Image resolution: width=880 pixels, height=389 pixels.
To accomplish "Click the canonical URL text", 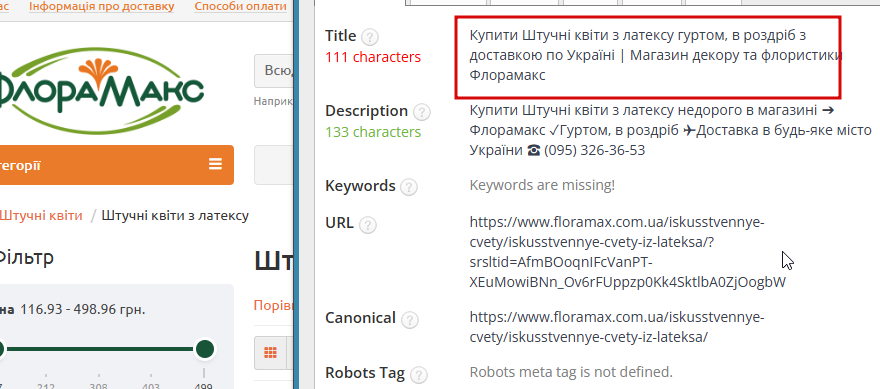I will click(x=617, y=327).
